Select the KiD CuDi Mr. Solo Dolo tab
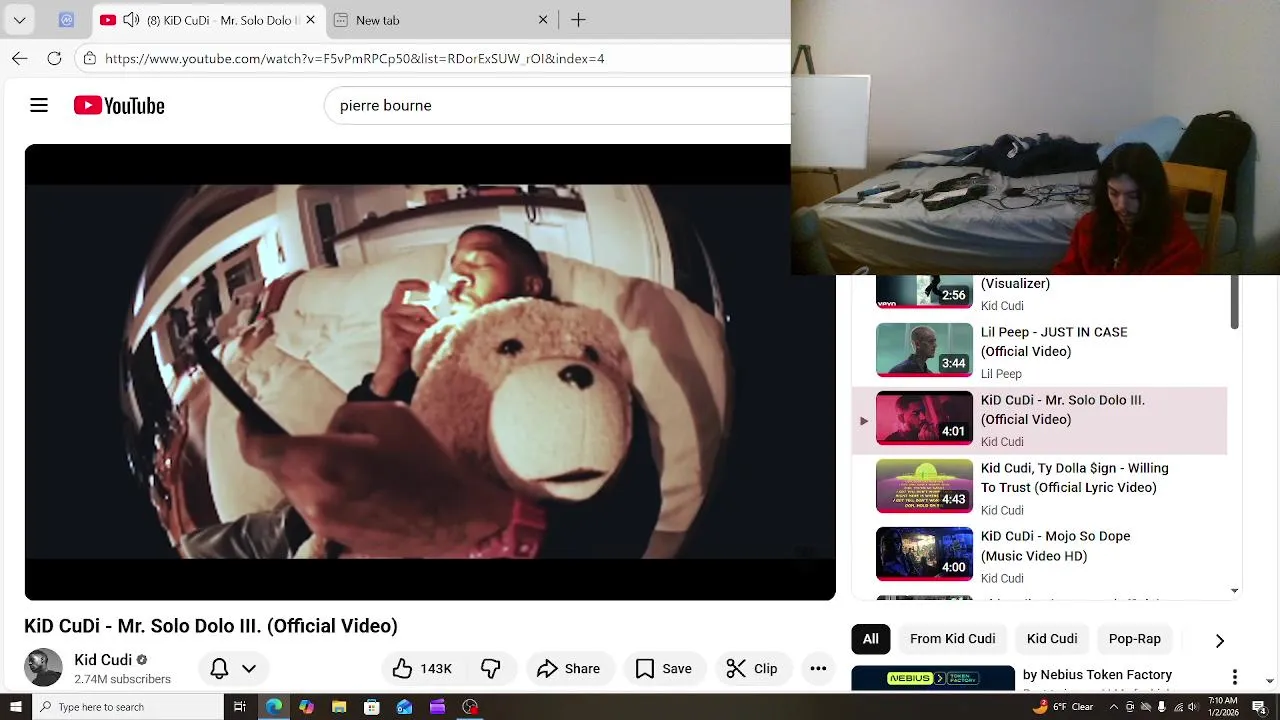Image resolution: width=1280 pixels, height=720 pixels. (x=208, y=20)
